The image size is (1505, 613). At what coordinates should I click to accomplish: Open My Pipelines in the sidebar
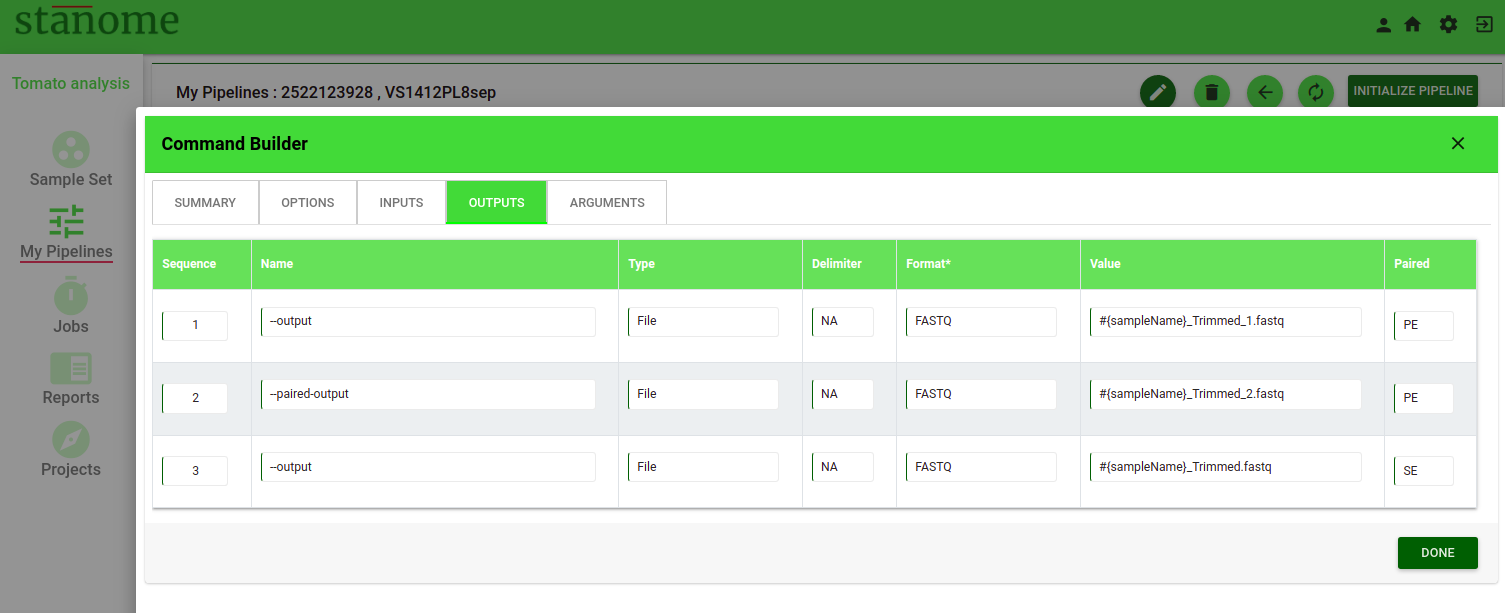pos(67,233)
